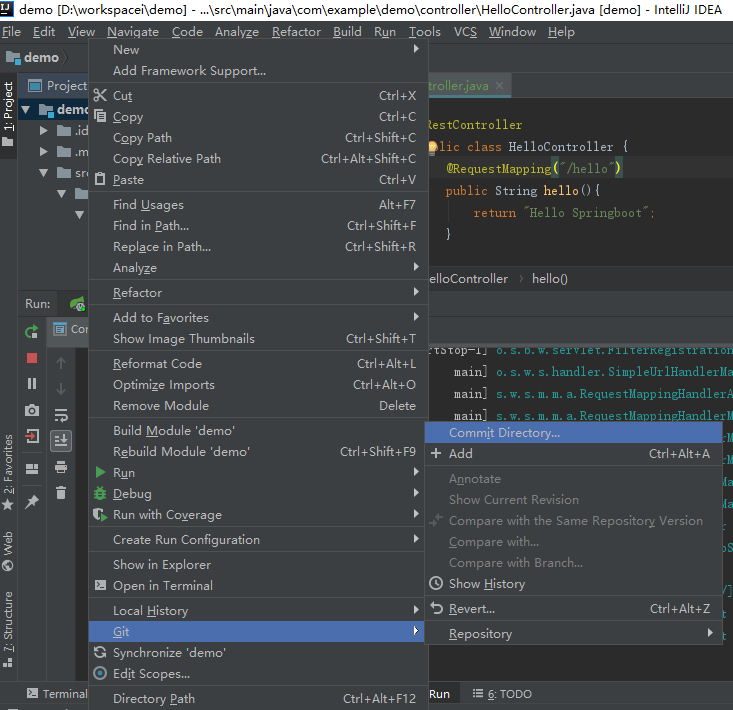Choose Debug from the context menu

pos(259,494)
